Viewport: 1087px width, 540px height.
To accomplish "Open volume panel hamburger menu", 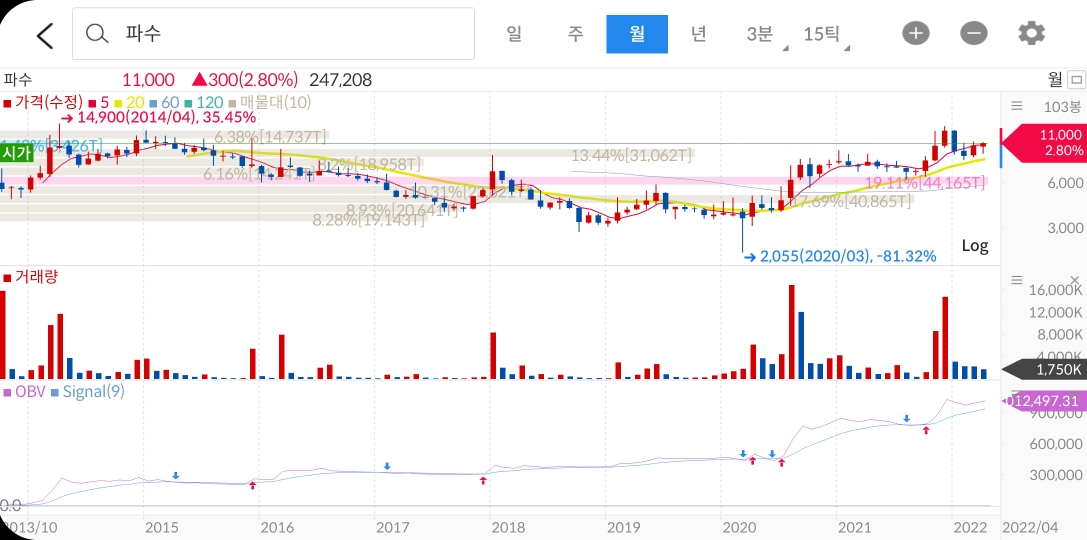I will click(x=1016, y=280).
